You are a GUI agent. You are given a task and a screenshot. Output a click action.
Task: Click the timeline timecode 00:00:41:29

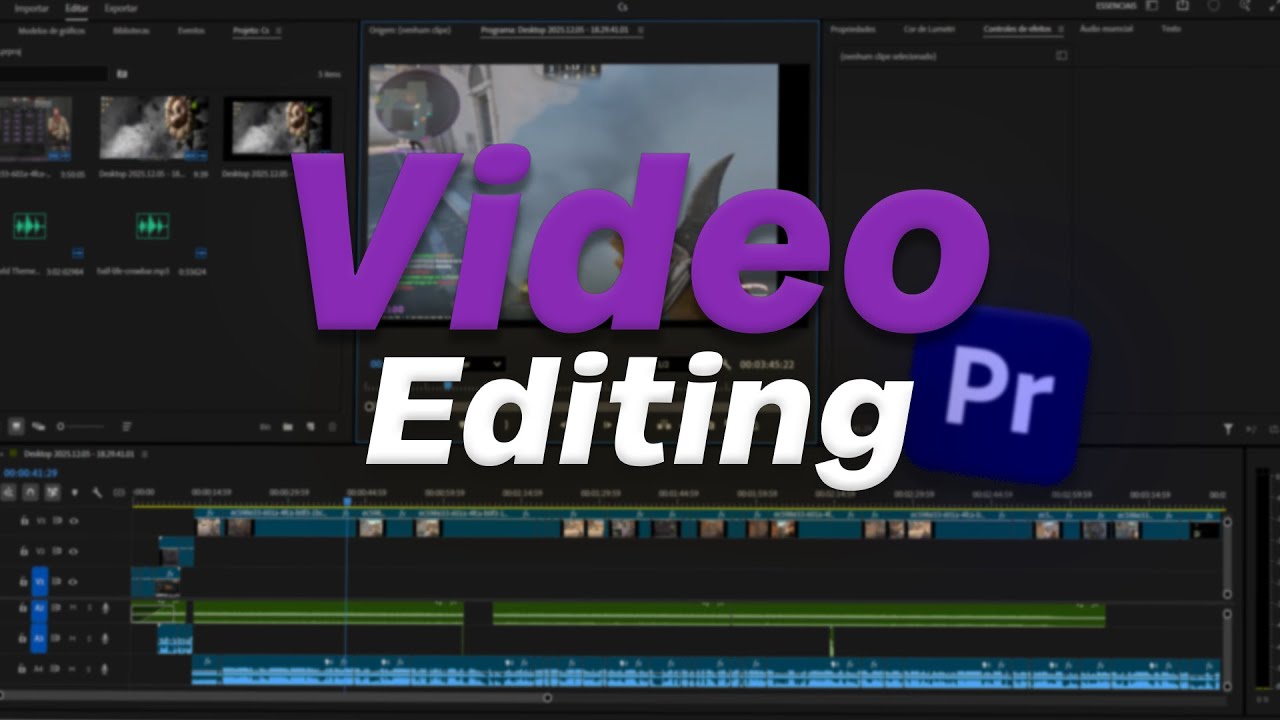click(30, 473)
